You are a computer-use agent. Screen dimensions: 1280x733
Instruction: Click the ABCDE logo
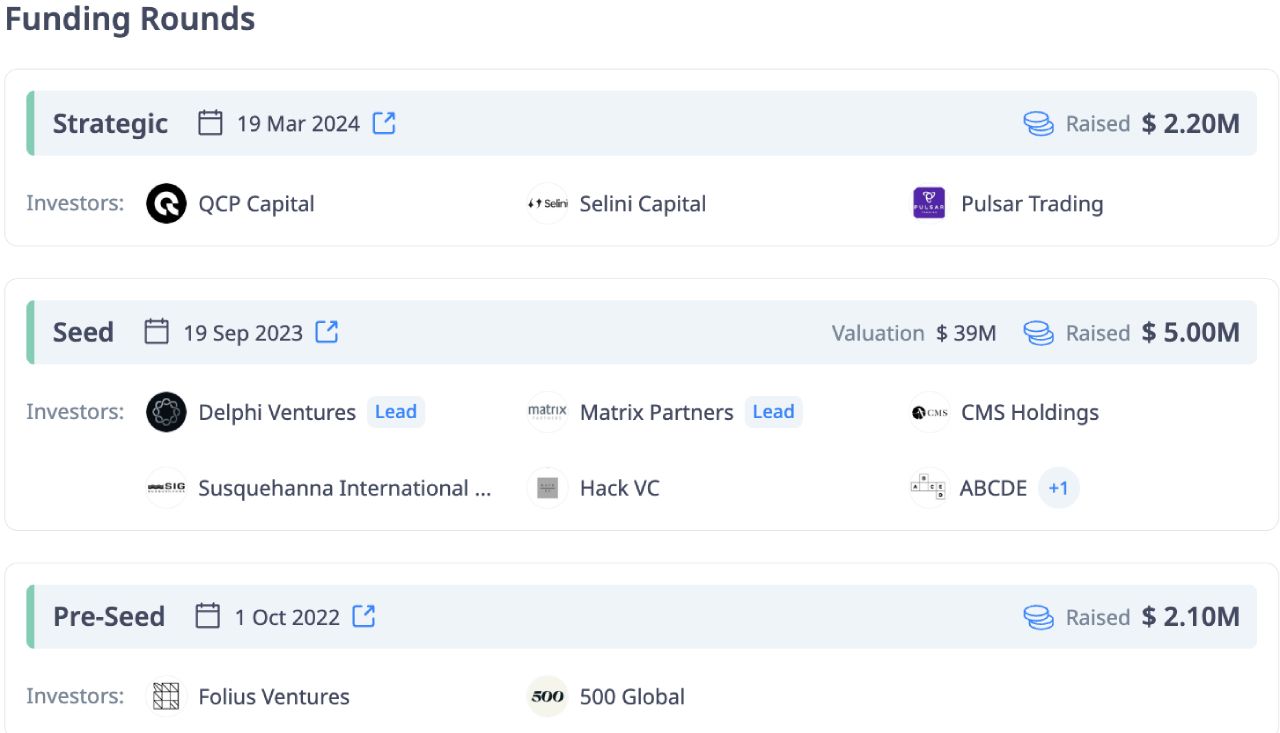tap(929, 488)
